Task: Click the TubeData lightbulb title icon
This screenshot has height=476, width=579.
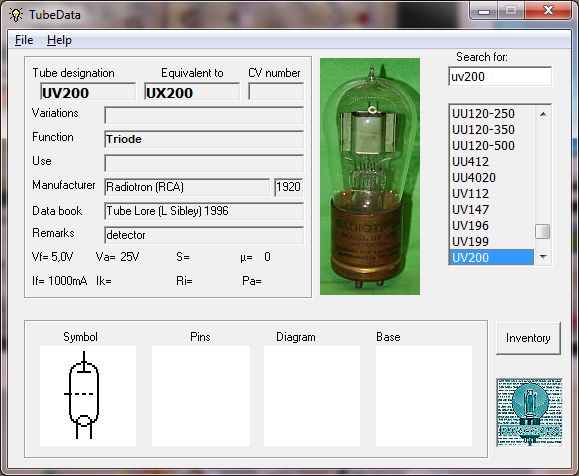Action: pyautogui.click(x=16, y=15)
